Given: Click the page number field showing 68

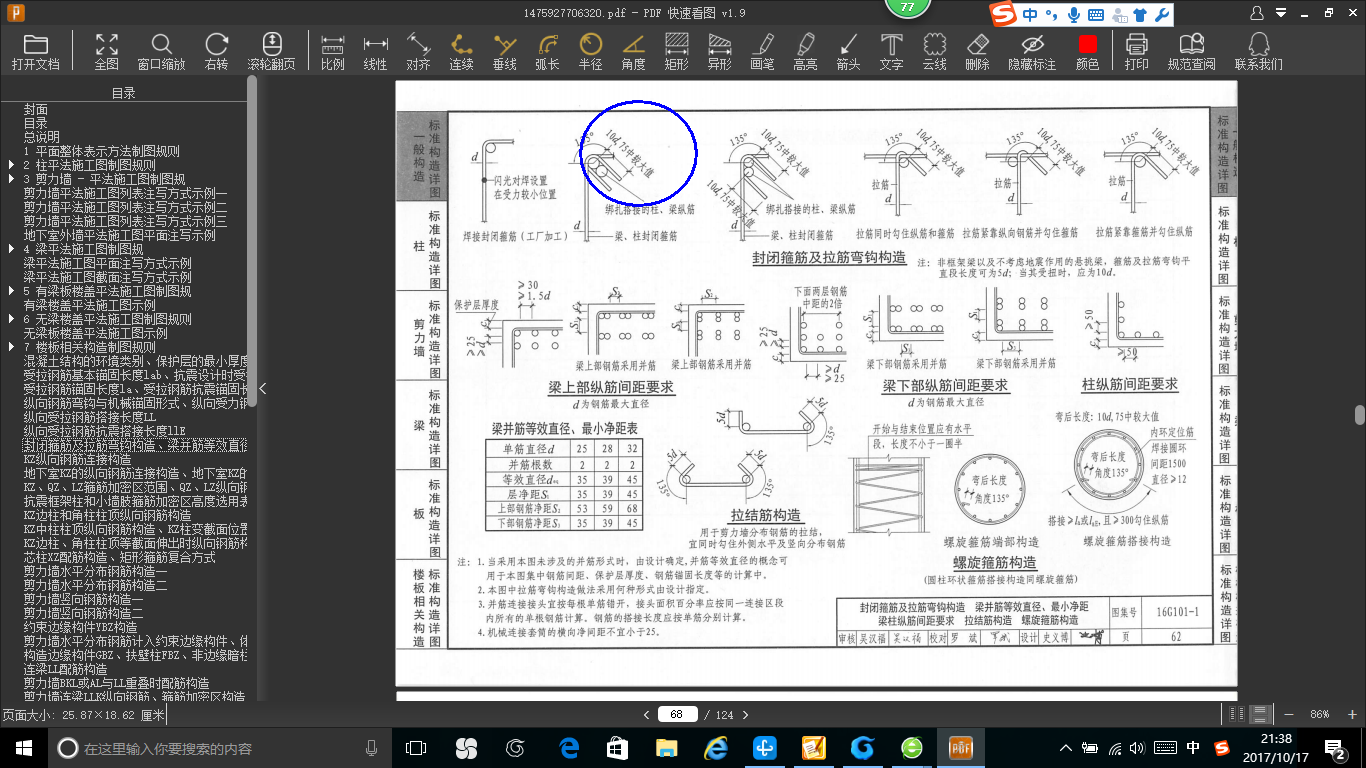Looking at the screenshot, I should (677, 714).
